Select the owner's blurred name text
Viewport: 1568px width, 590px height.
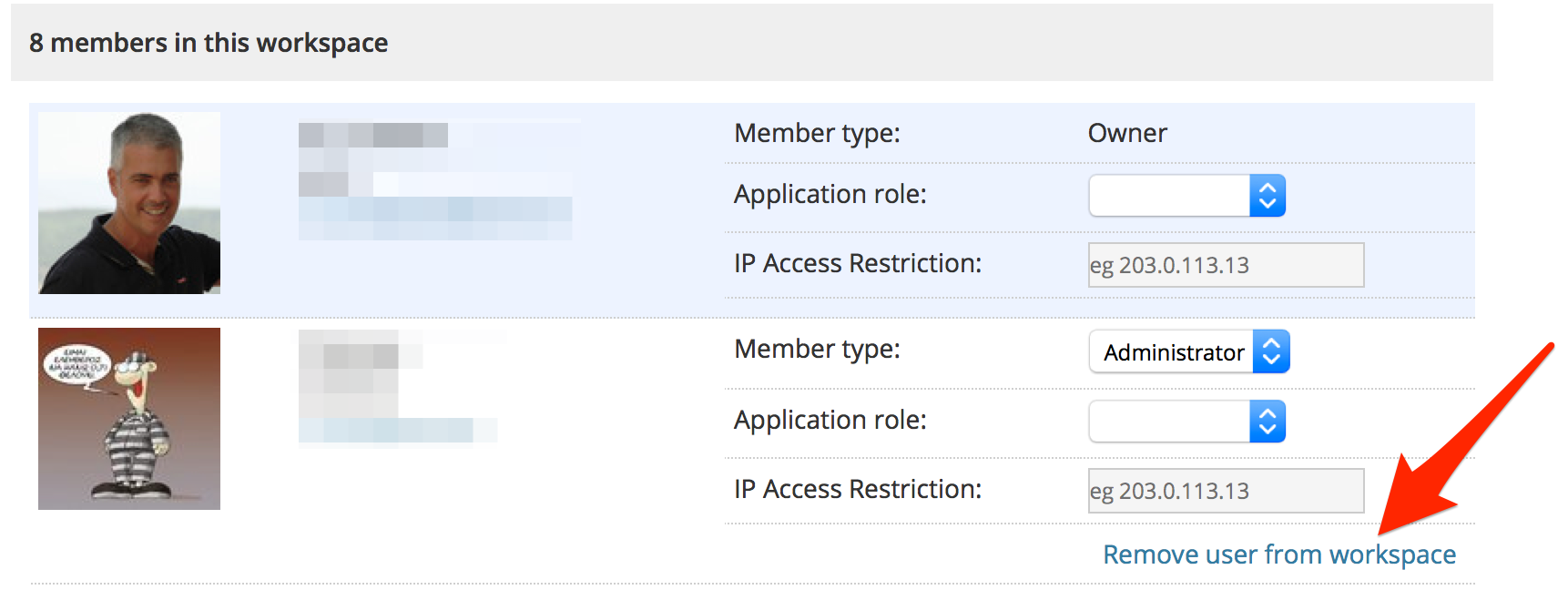[x=373, y=136]
